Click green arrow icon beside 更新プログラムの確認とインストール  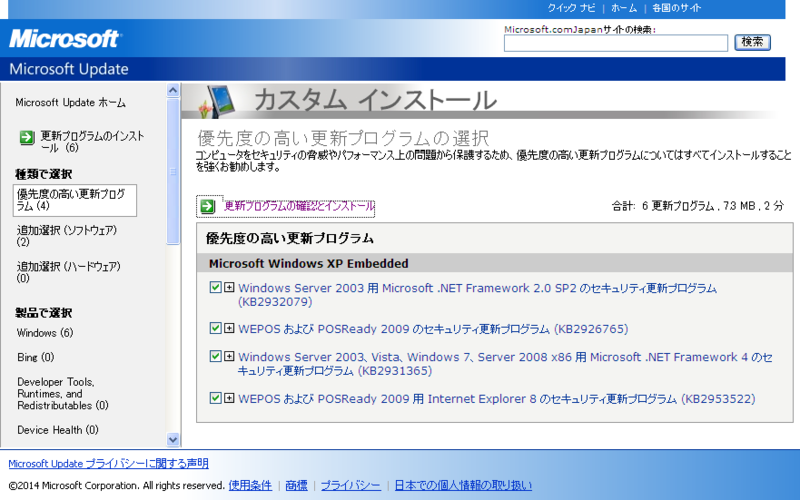207,206
